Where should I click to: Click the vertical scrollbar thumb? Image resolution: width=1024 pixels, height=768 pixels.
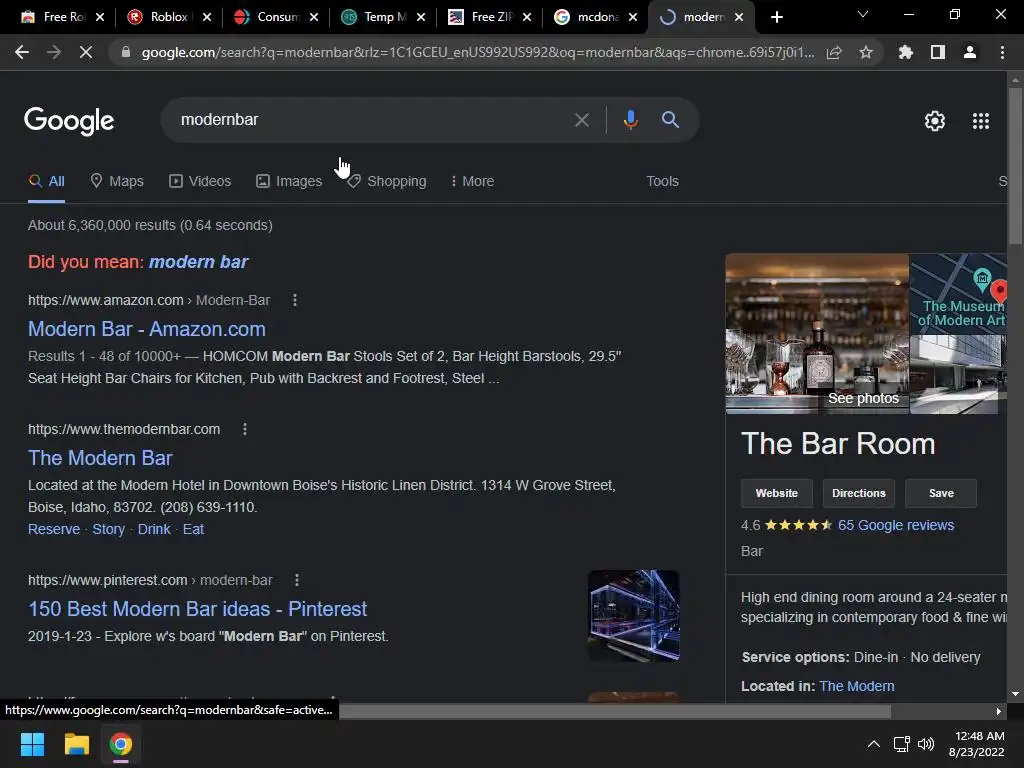pos(1015,165)
